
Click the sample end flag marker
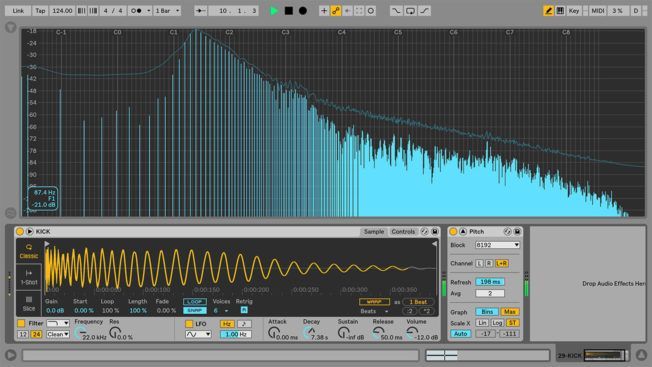(434, 244)
